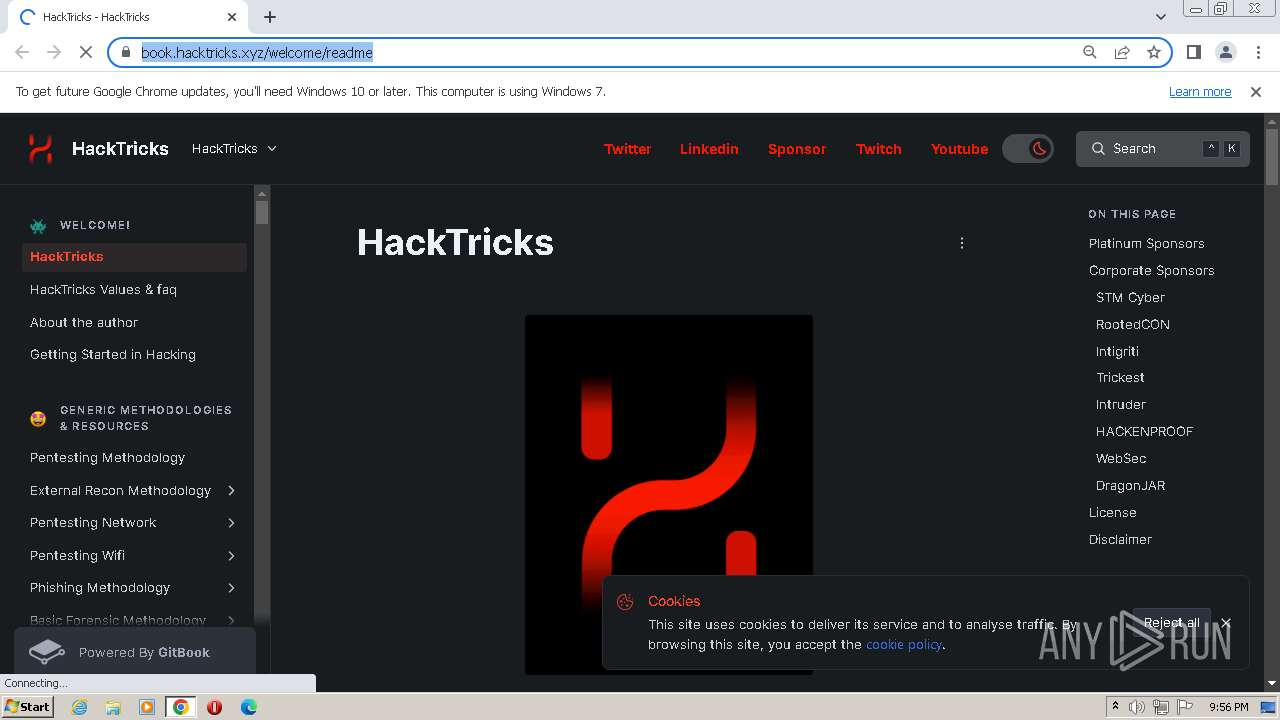Close the HackTricks browser tab
Screen dimensions: 1280x720
click(232, 17)
